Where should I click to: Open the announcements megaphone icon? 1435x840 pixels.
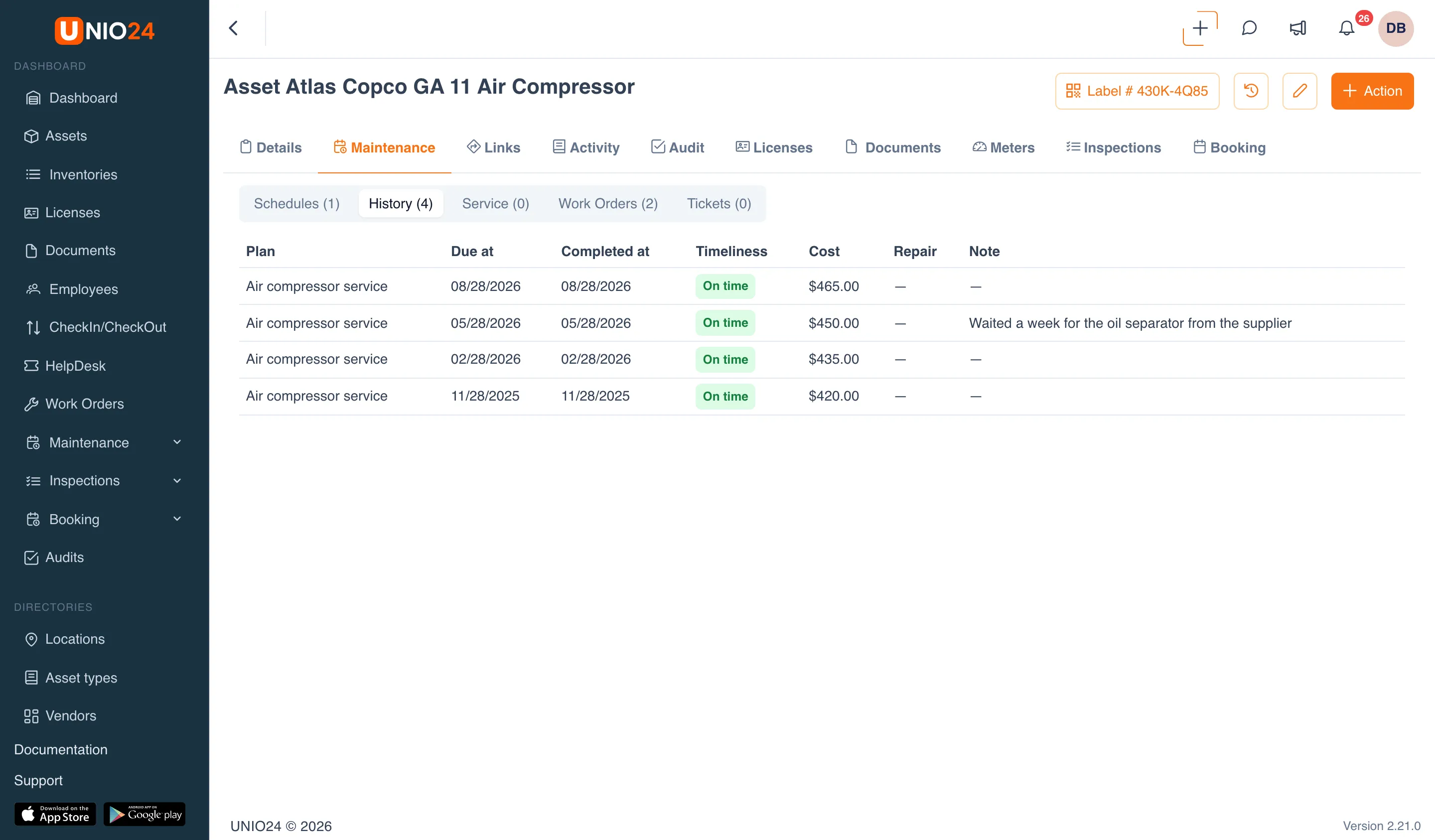click(x=1298, y=28)
